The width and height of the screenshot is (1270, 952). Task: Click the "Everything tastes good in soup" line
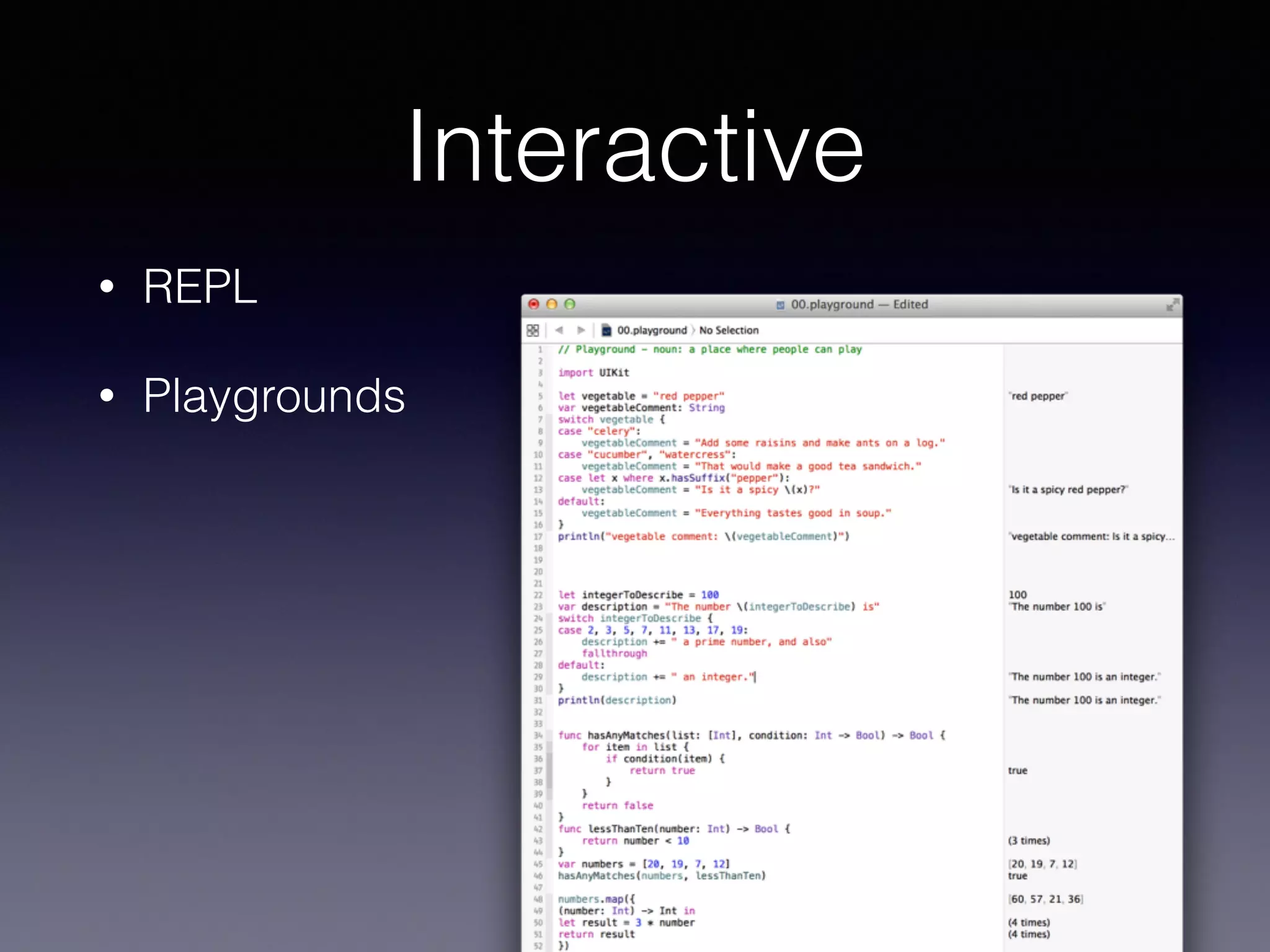pyautogui.click(x=737, y=513)
